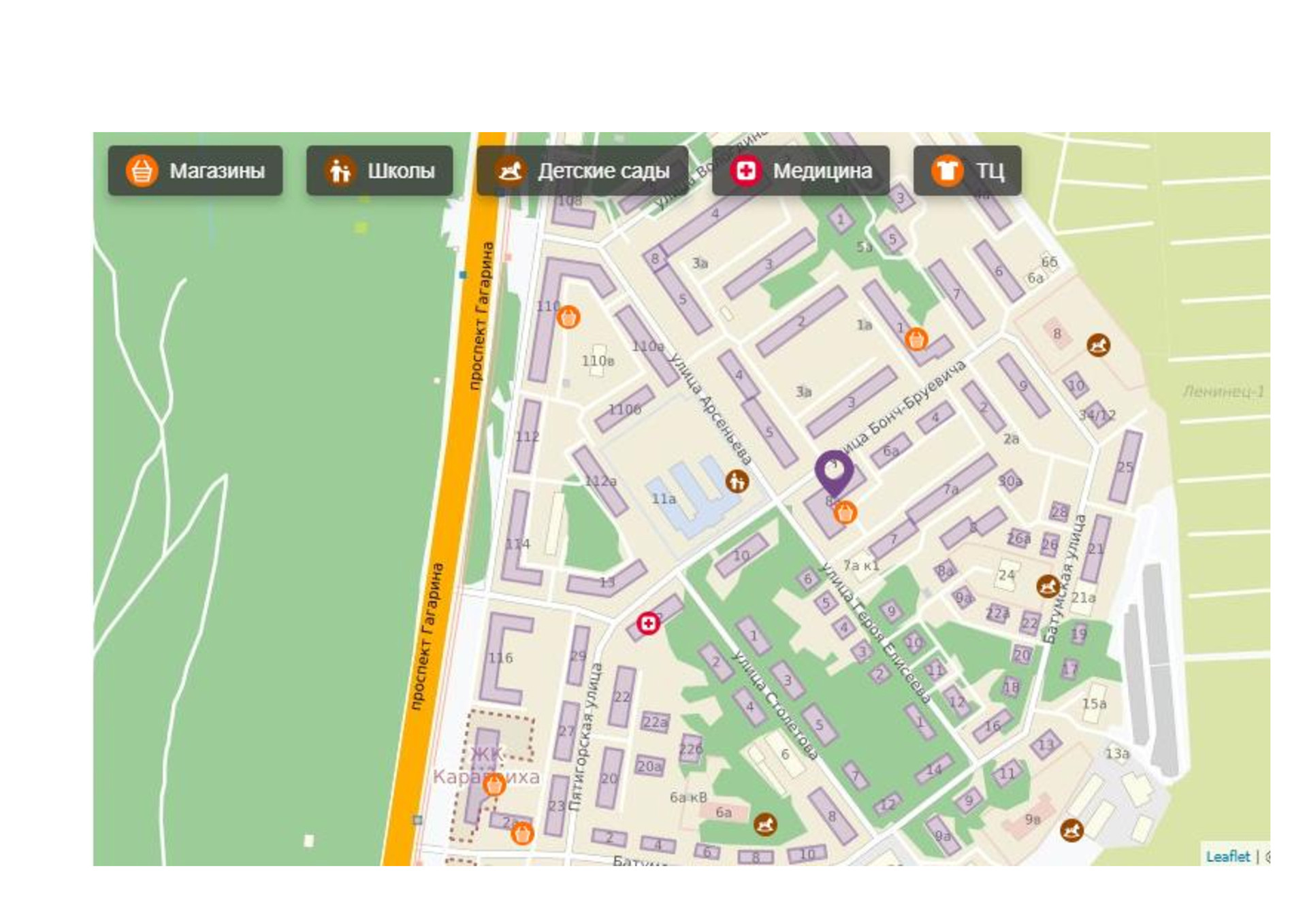The height and width of the screenshot is (924, 1307).
Task: Click the kindergarten marker near building 24
Action: click(1048, 586)
